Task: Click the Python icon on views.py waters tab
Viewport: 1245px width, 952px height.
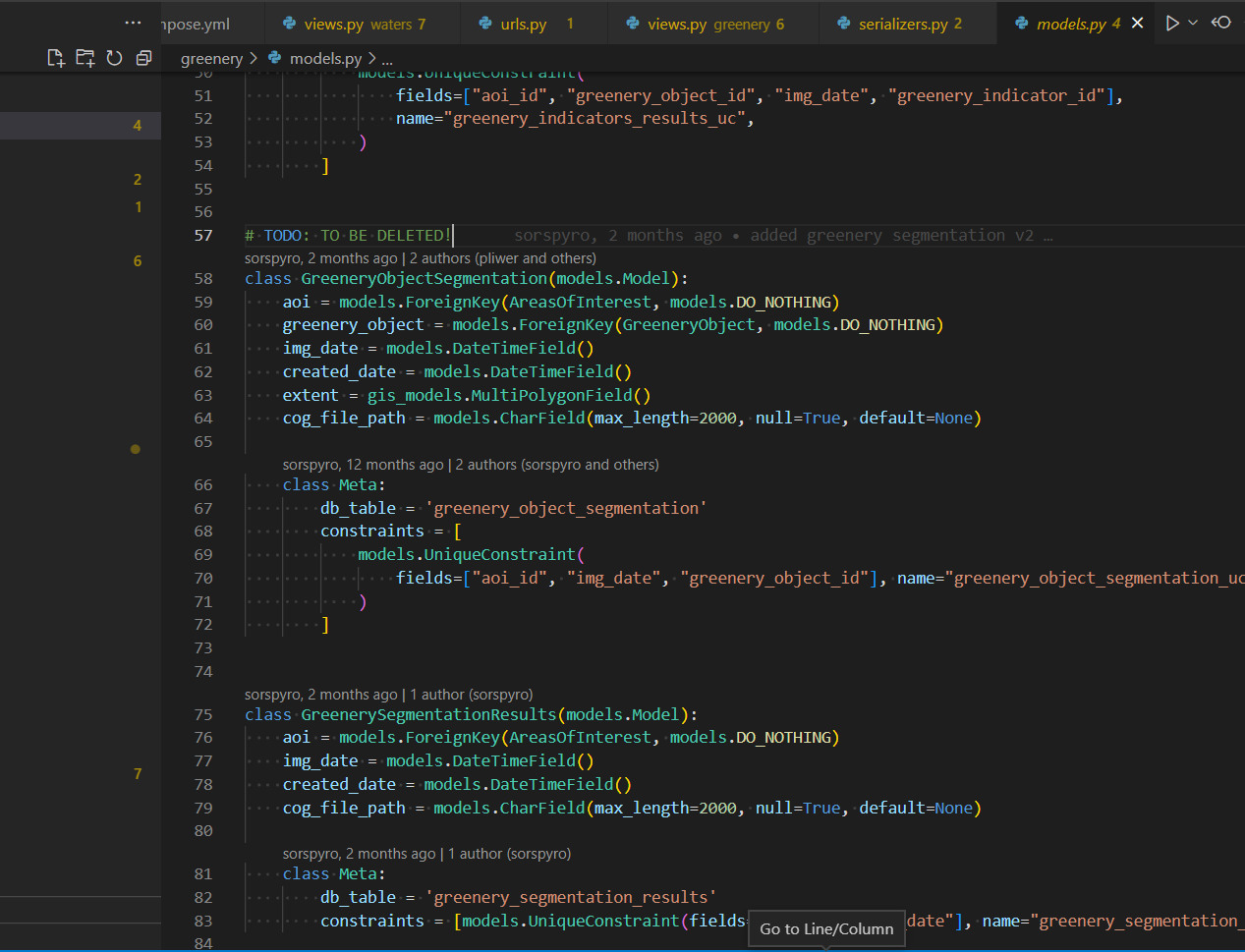Action: 290,24
